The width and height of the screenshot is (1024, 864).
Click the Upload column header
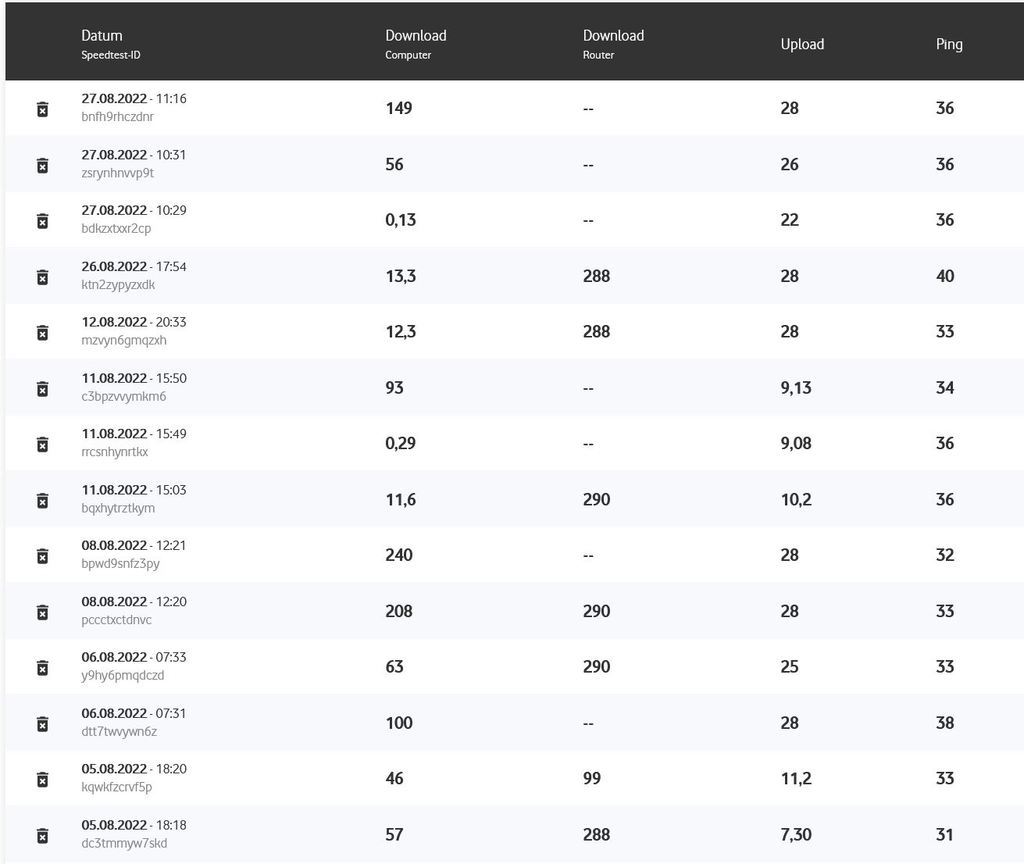802,44
